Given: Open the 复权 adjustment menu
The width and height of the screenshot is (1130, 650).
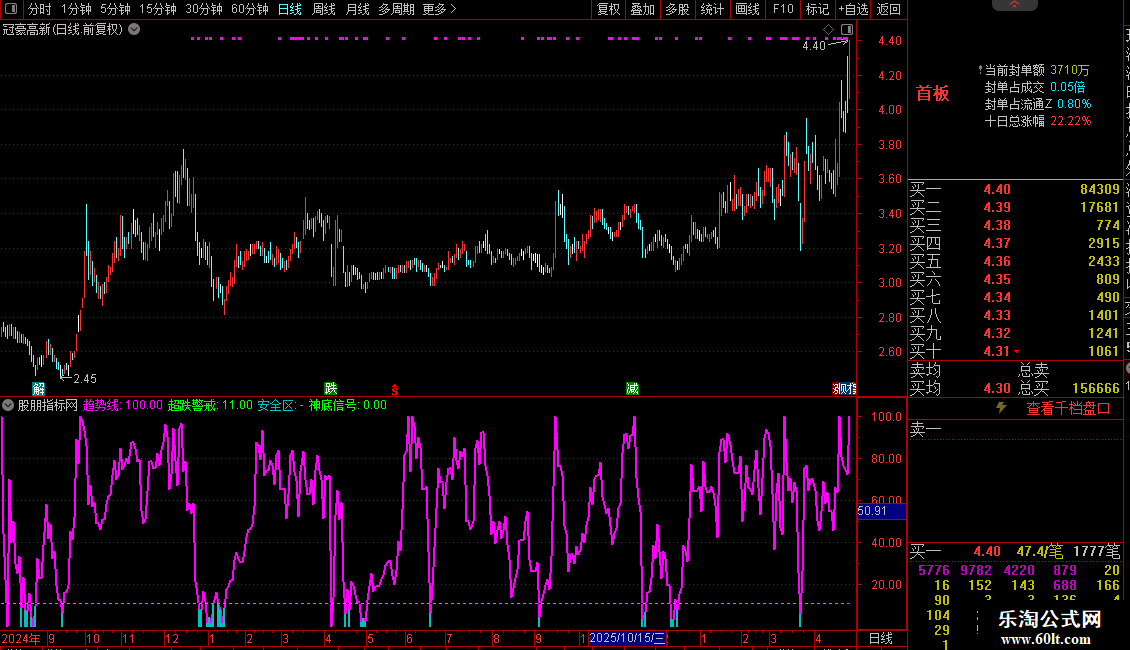Looking at the screenshot, I should (x=608, y=9).
